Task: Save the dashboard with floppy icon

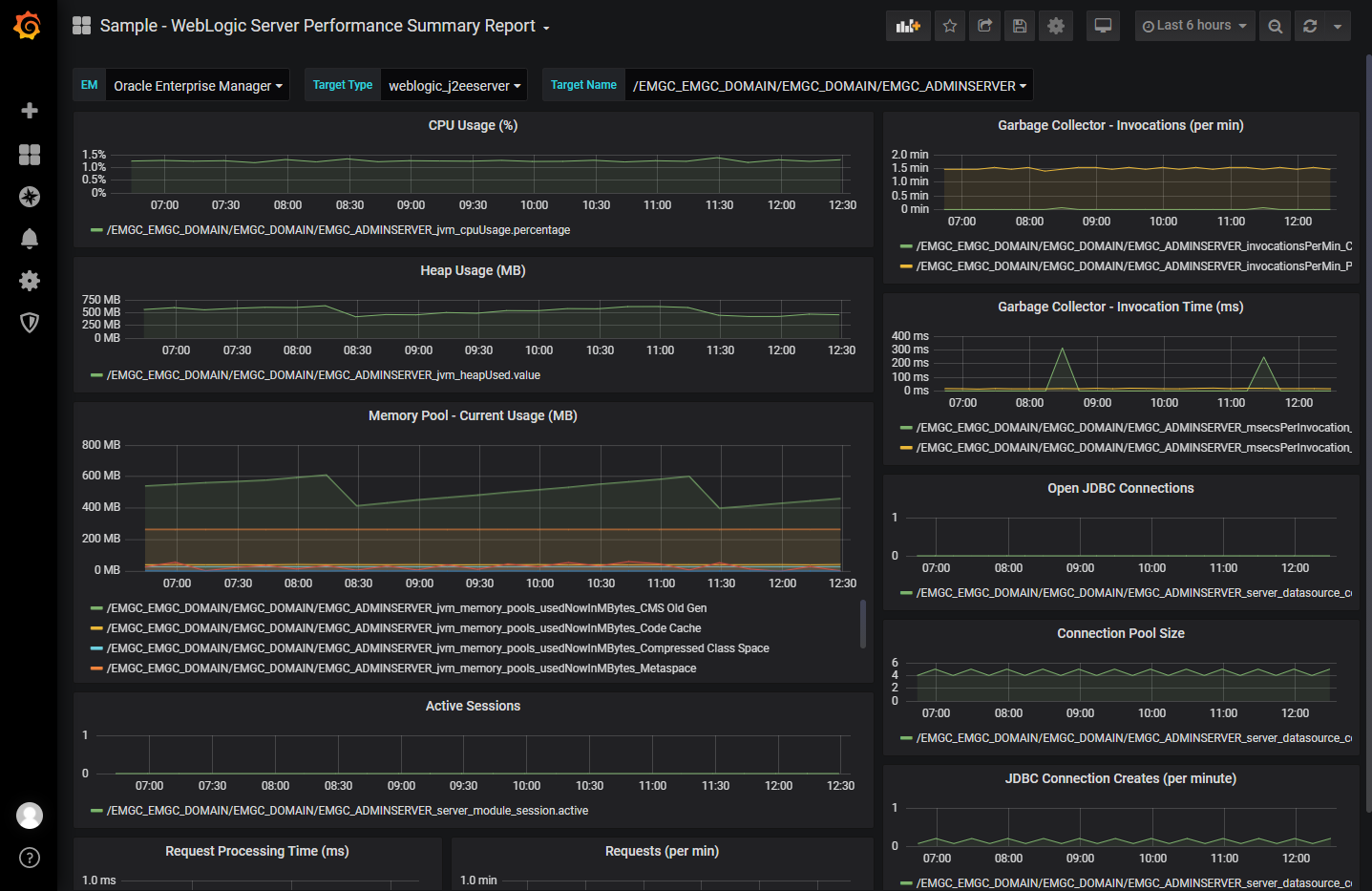Action: pyautogui.click(x=1020, y=26)
